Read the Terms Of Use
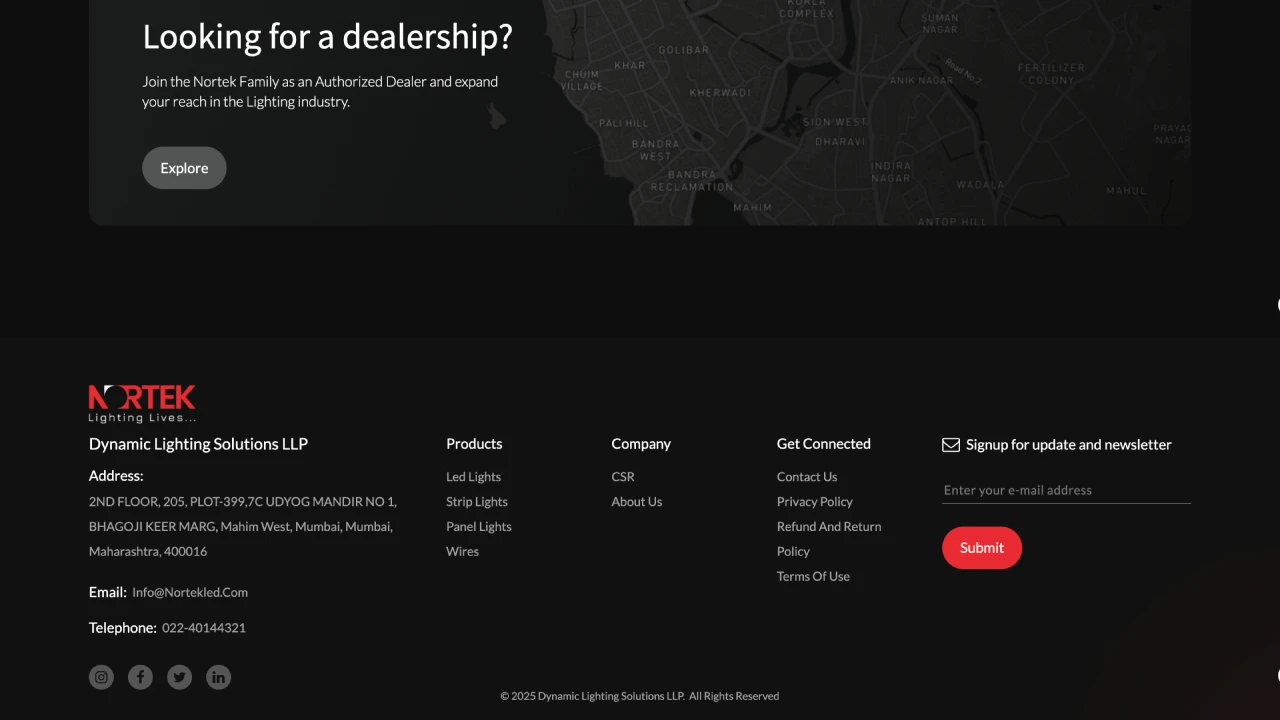1280x720 pixels. point(813,577)
